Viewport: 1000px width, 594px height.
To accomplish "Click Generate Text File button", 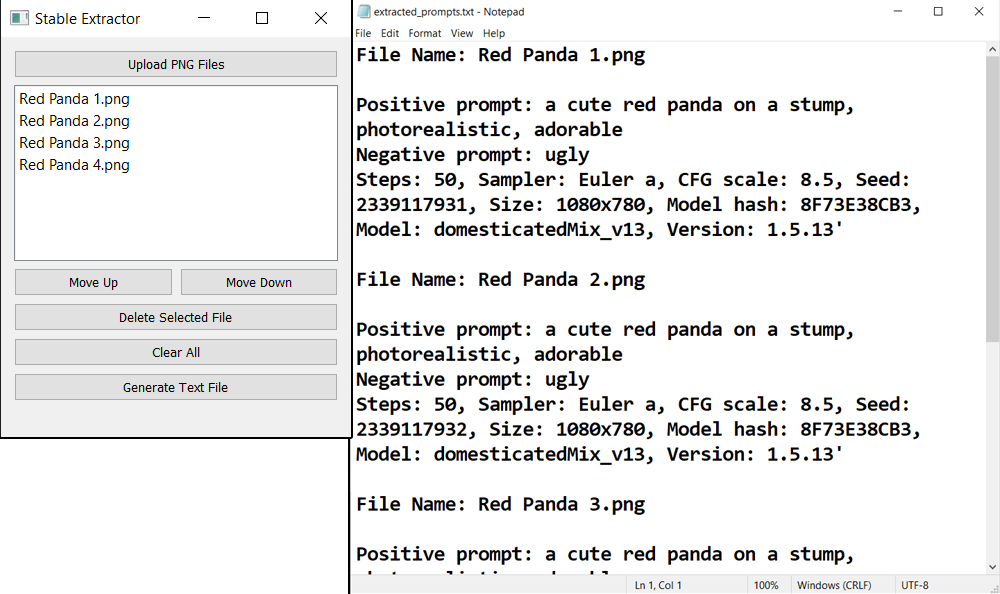I will [x=176, y=387].
